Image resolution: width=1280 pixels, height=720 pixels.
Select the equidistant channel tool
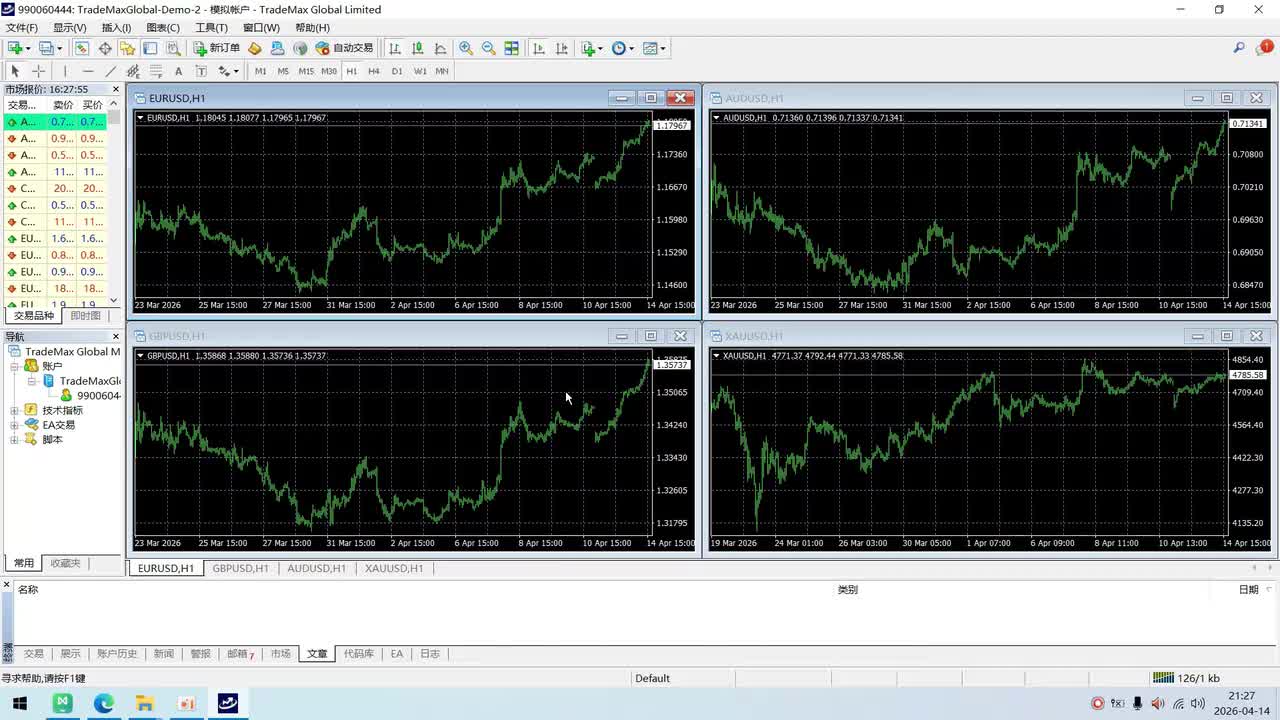133,71
